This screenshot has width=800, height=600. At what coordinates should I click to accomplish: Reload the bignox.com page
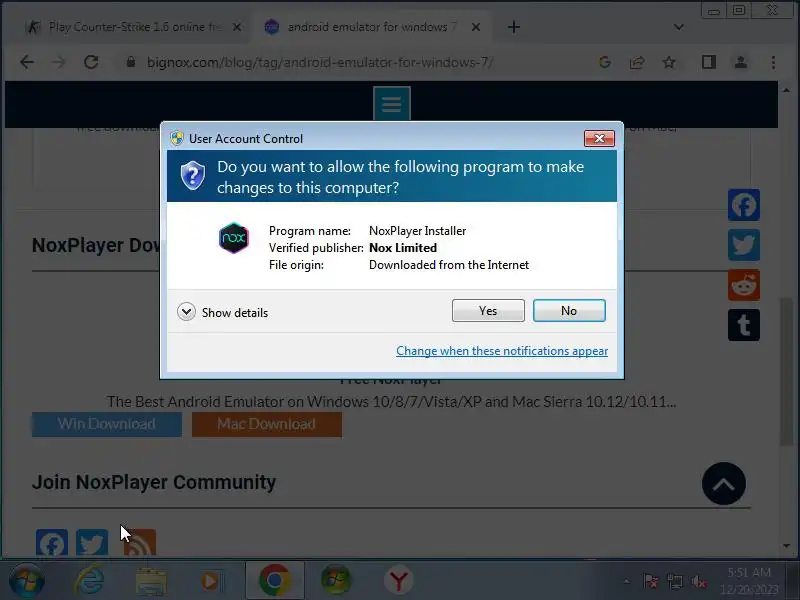[x=91, y=62]
